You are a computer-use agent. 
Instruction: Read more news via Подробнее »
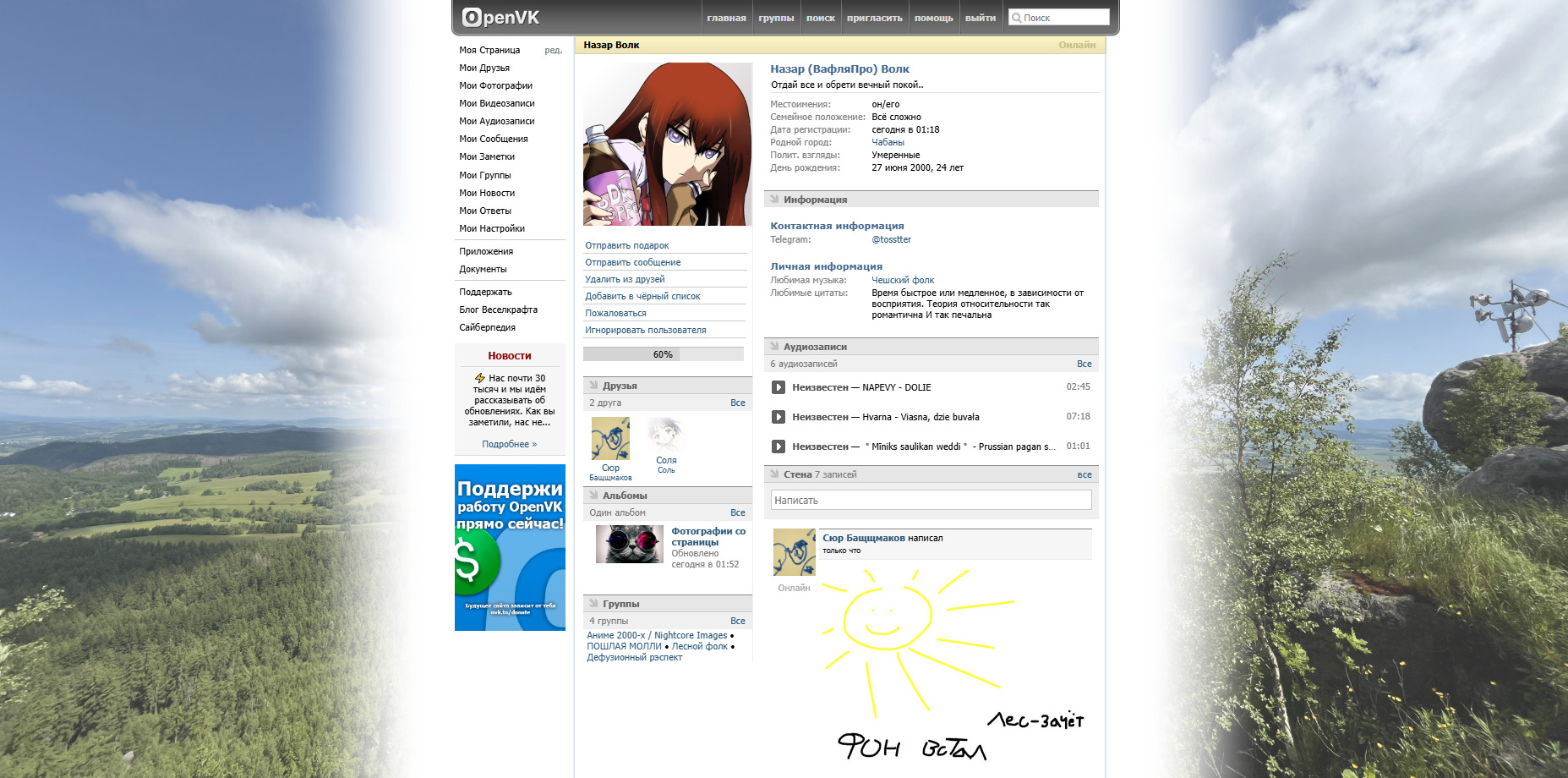click(x=510, y=444)
